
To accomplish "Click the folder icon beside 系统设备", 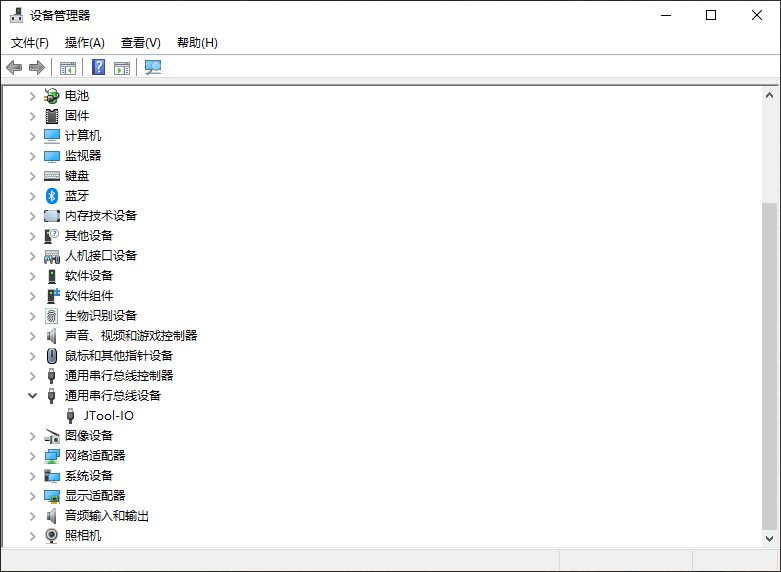I will 51,476.
